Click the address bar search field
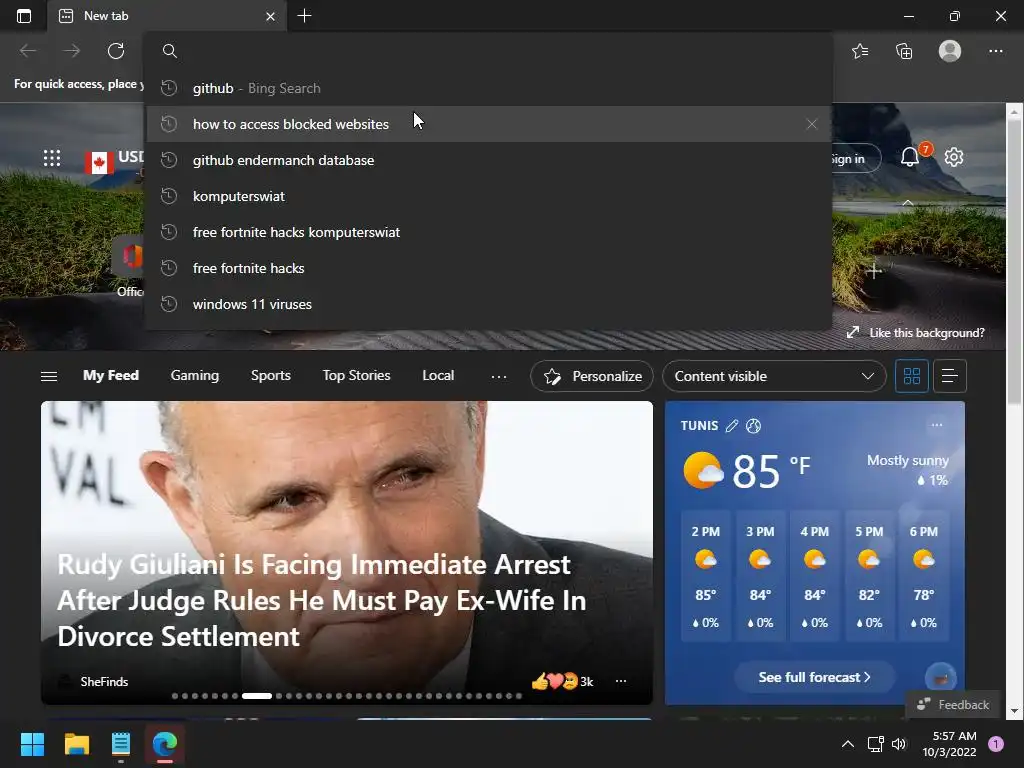 (x=488, y=51)
